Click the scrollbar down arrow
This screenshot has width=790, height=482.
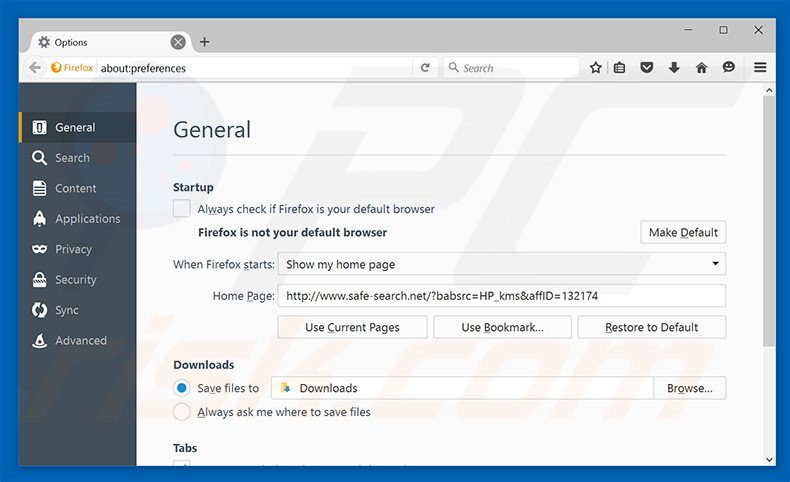pyautogui.click(x=769, y=459)
